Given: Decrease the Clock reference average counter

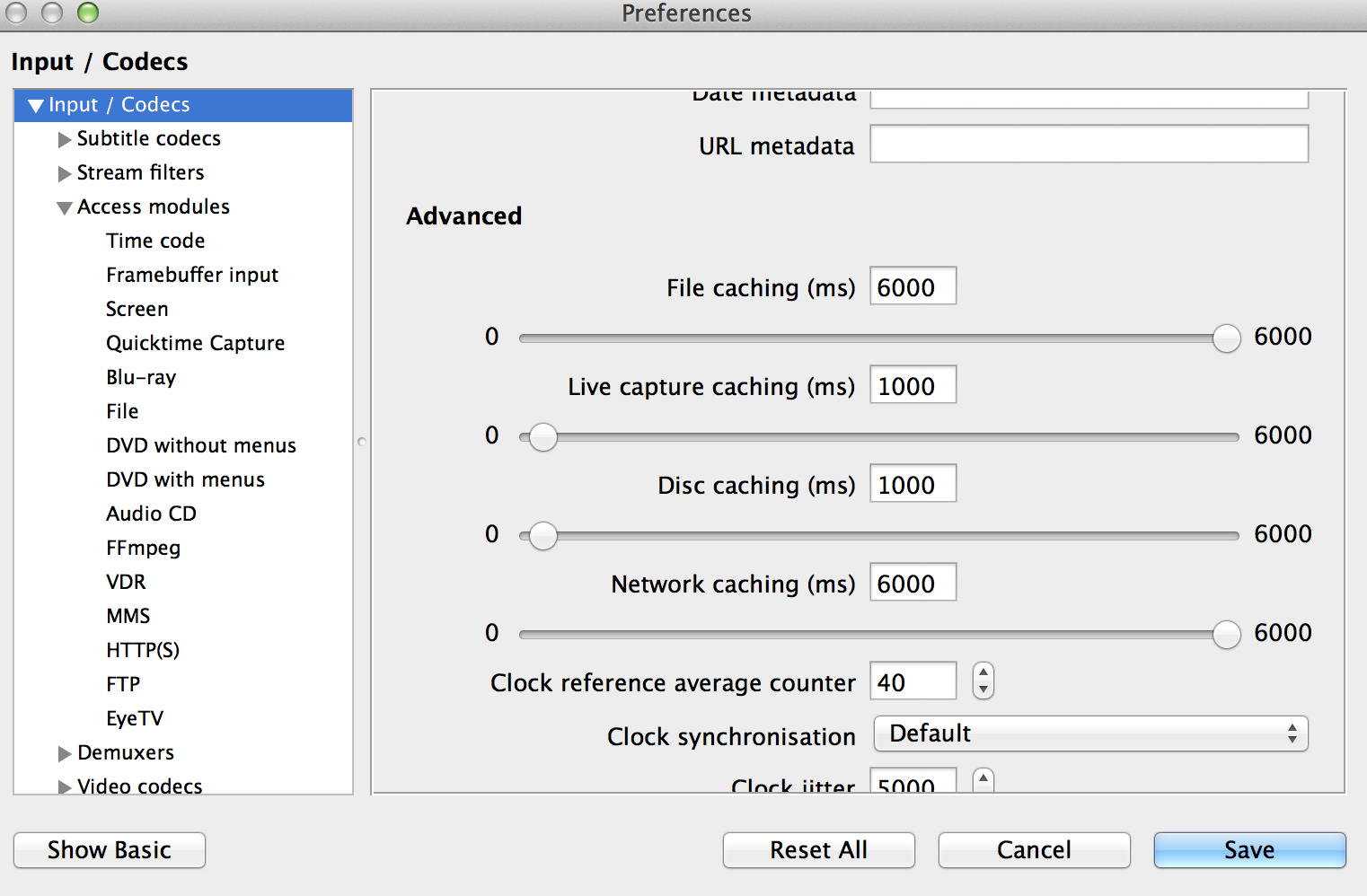Looking at the screenshot, I should click(983, 690).
